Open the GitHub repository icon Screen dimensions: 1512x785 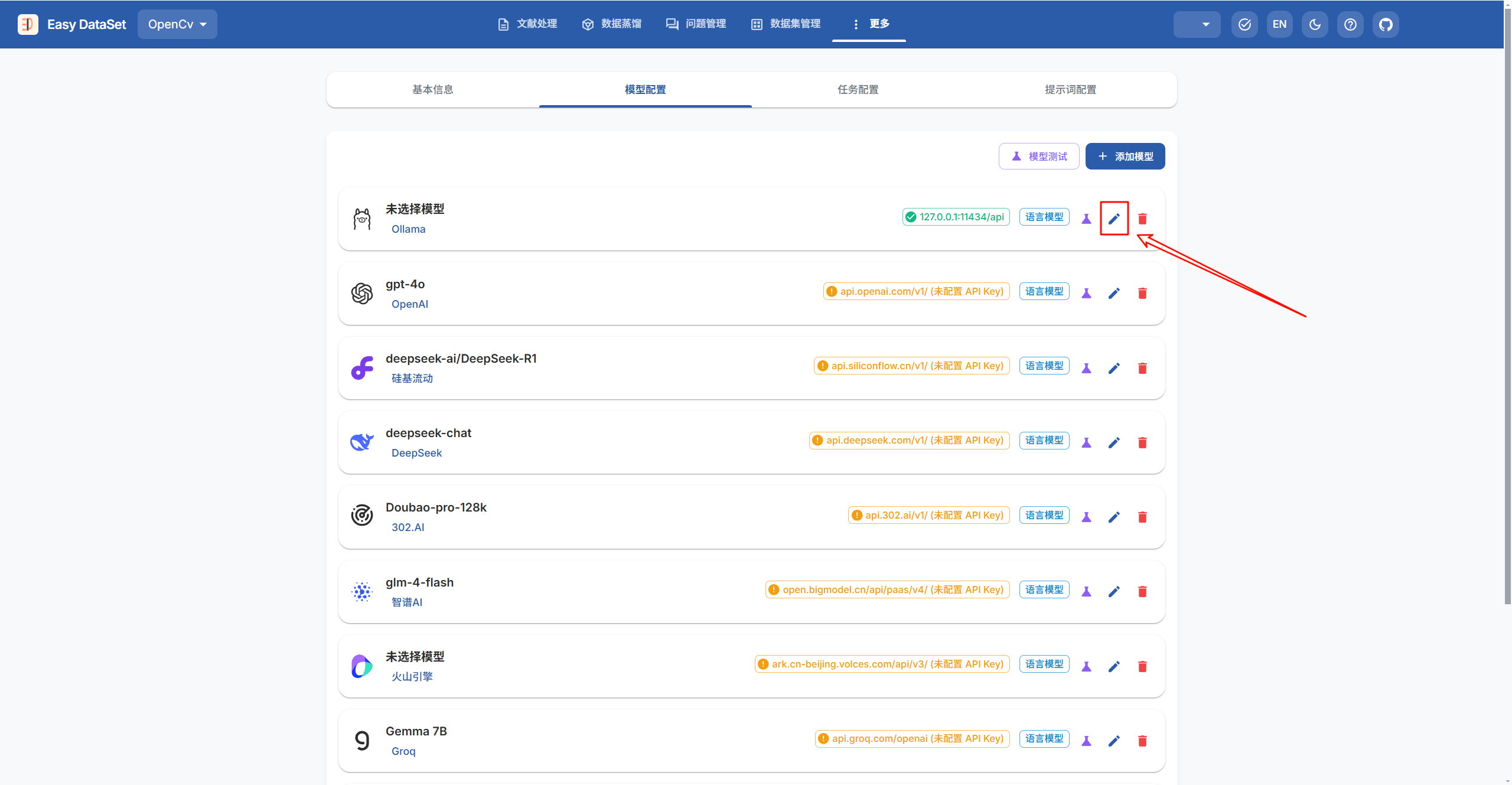tap(1386, 24)
